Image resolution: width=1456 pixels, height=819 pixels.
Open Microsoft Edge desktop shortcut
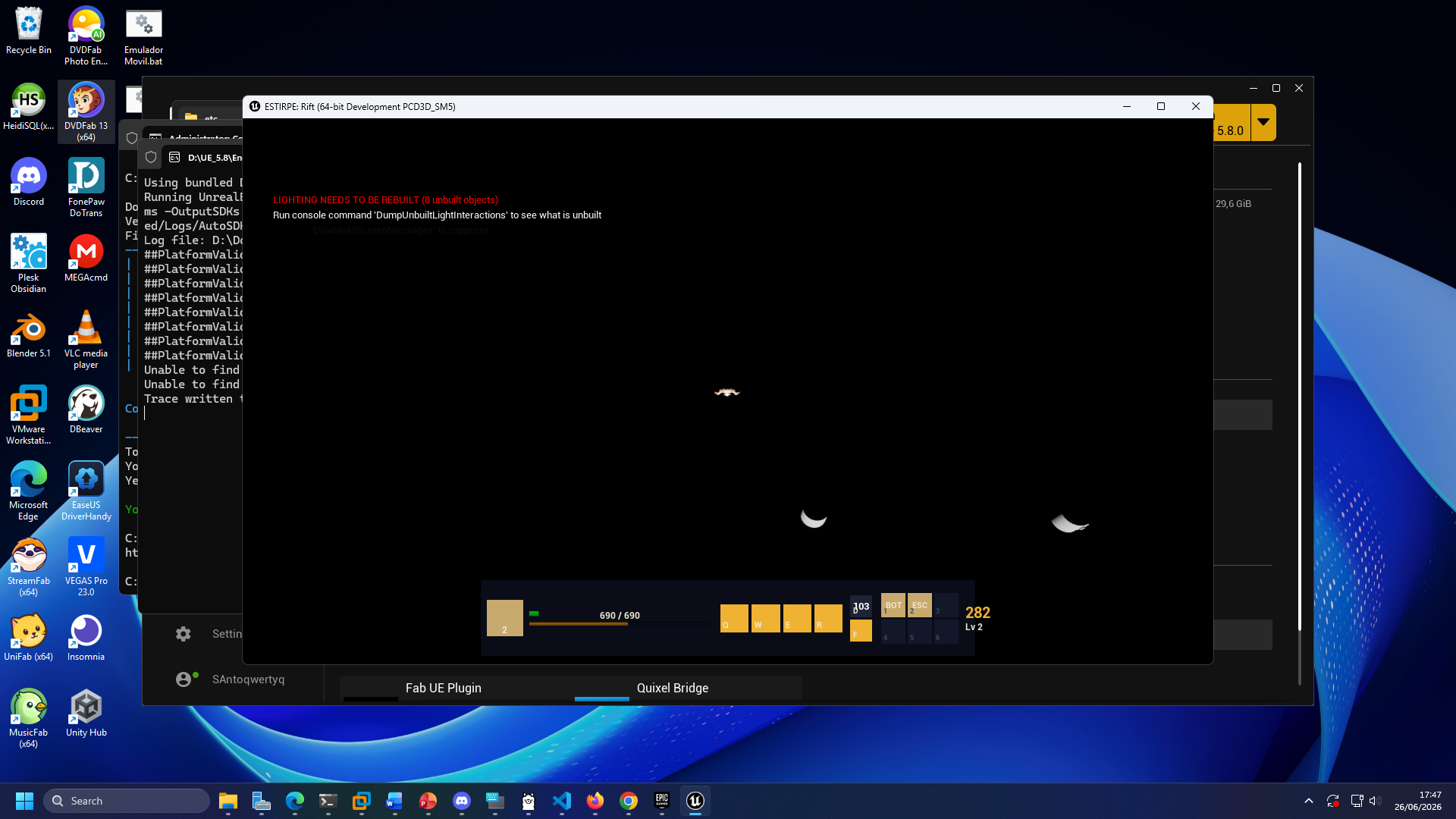point(29,491)
